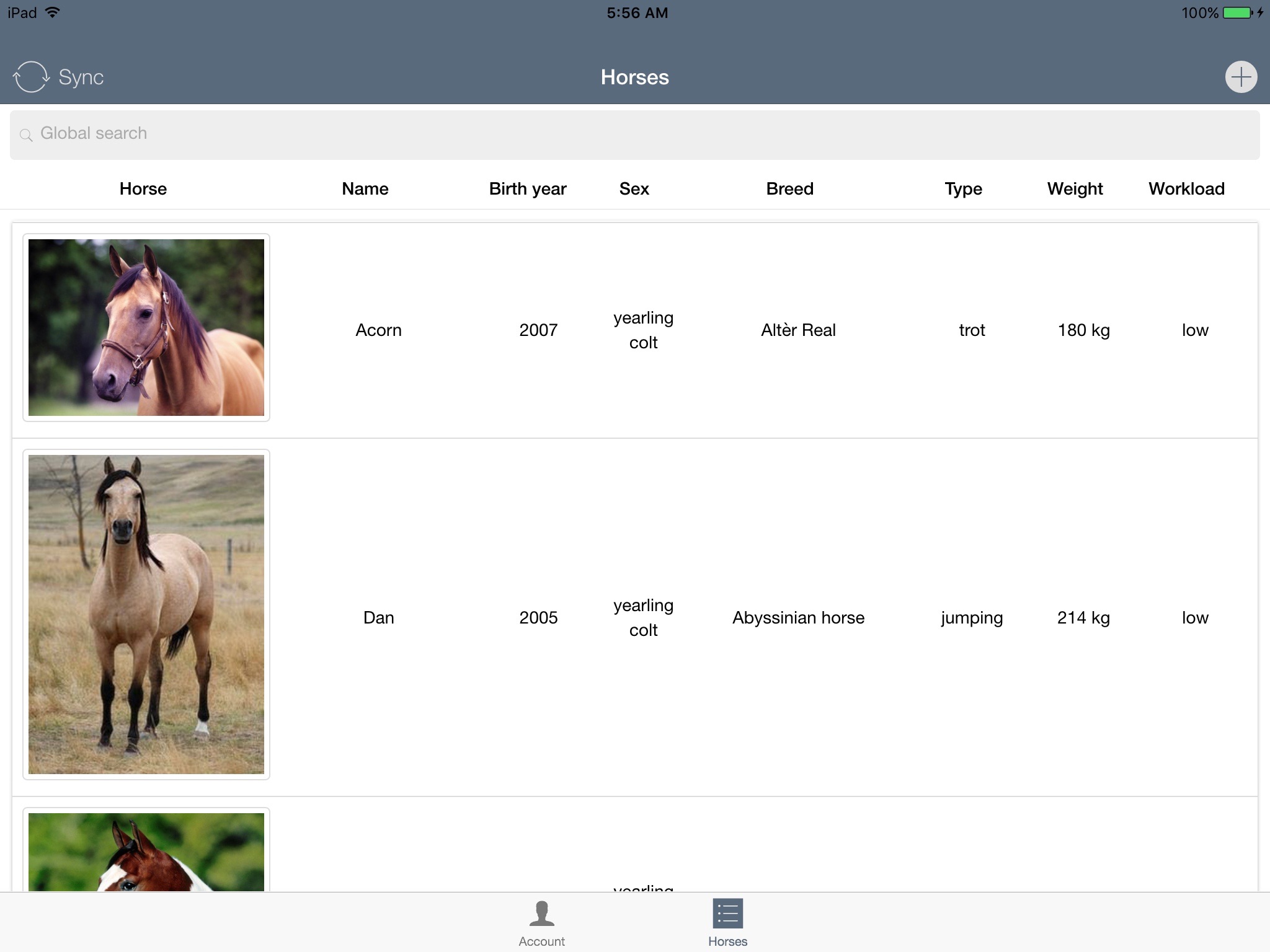Tap the Workload column header
Viewport: 1270px width, 952px height.
point(1188,189)
